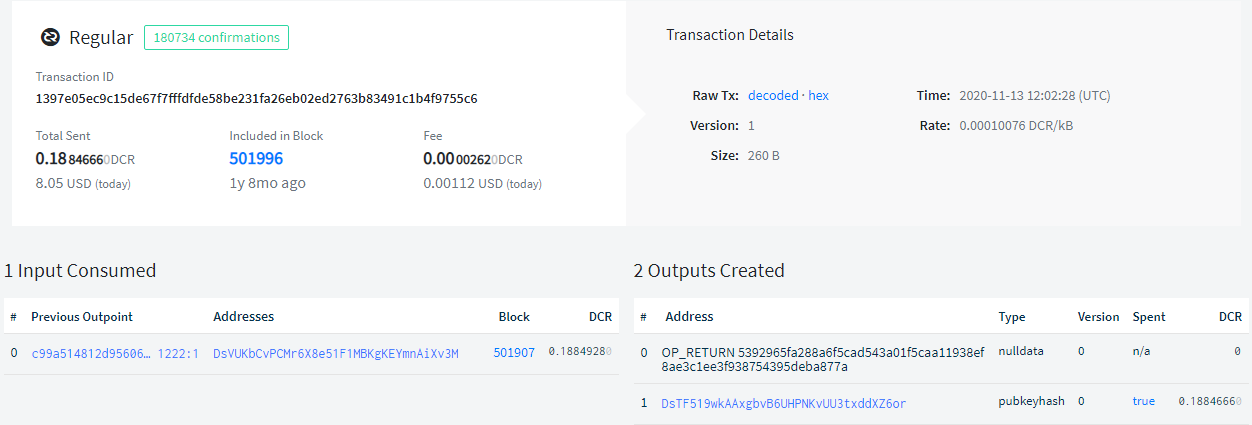Image resolution: width=1252 pixels, height=425 pixels.
Task: Click the output amount 0.1884666 DCR
Action: pyautogui.click(x=1210, y=401)
